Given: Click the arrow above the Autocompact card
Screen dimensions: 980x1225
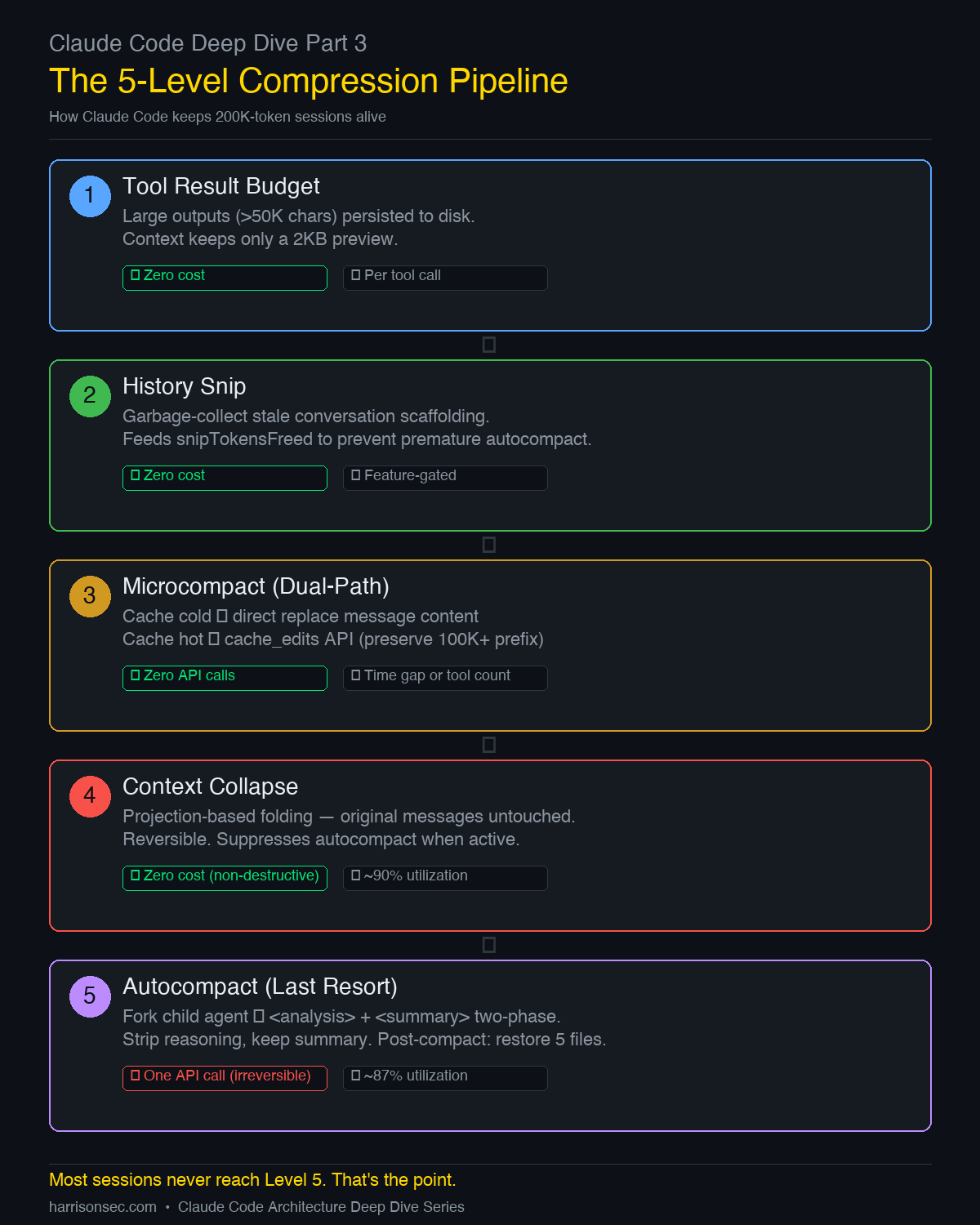Looking at the screenshot, I should [489, 945].
